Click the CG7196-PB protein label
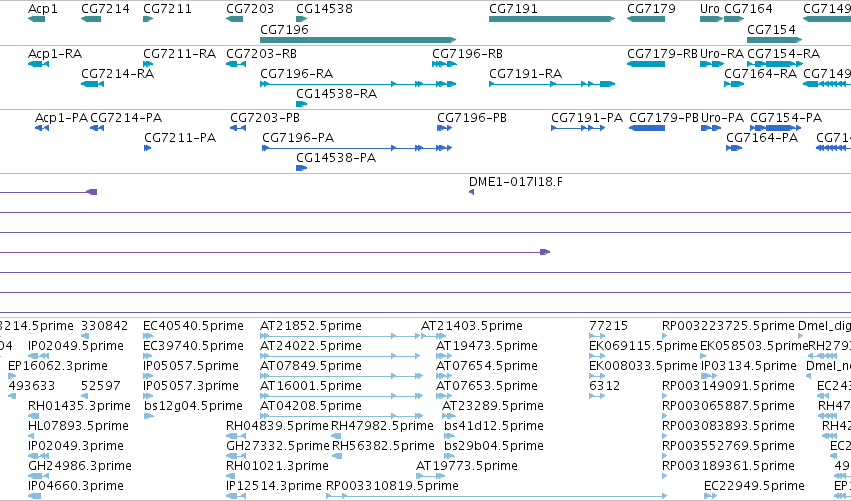The image size is (851, 501). [472, 118]
